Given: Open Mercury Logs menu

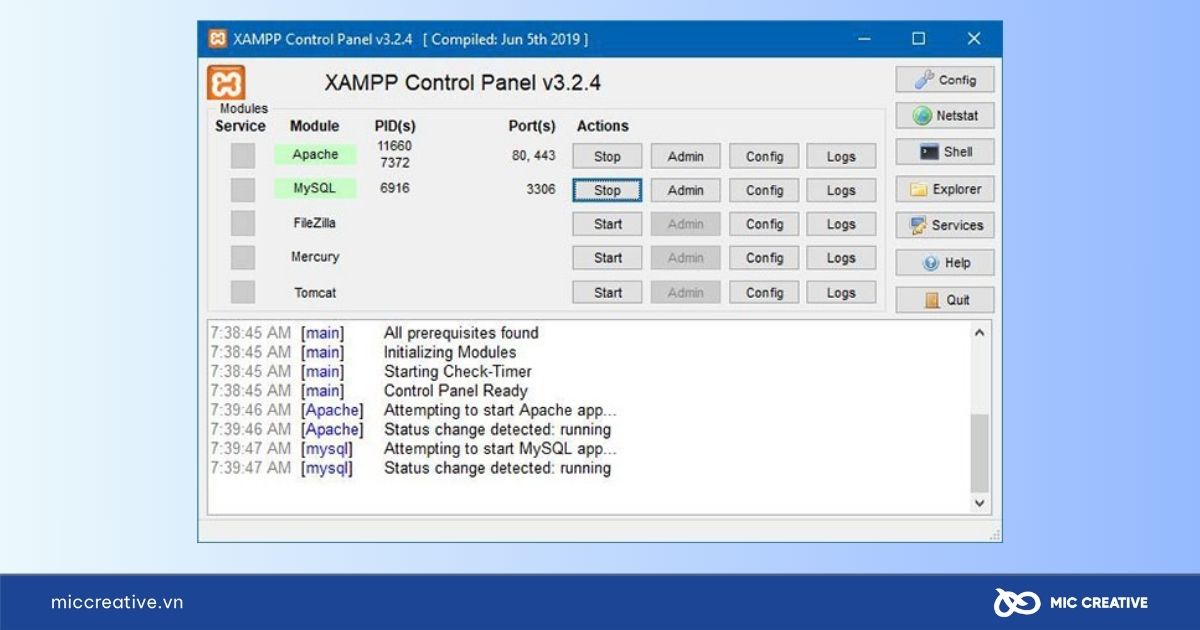Looking at the screenshot, I should click(841, 258).
